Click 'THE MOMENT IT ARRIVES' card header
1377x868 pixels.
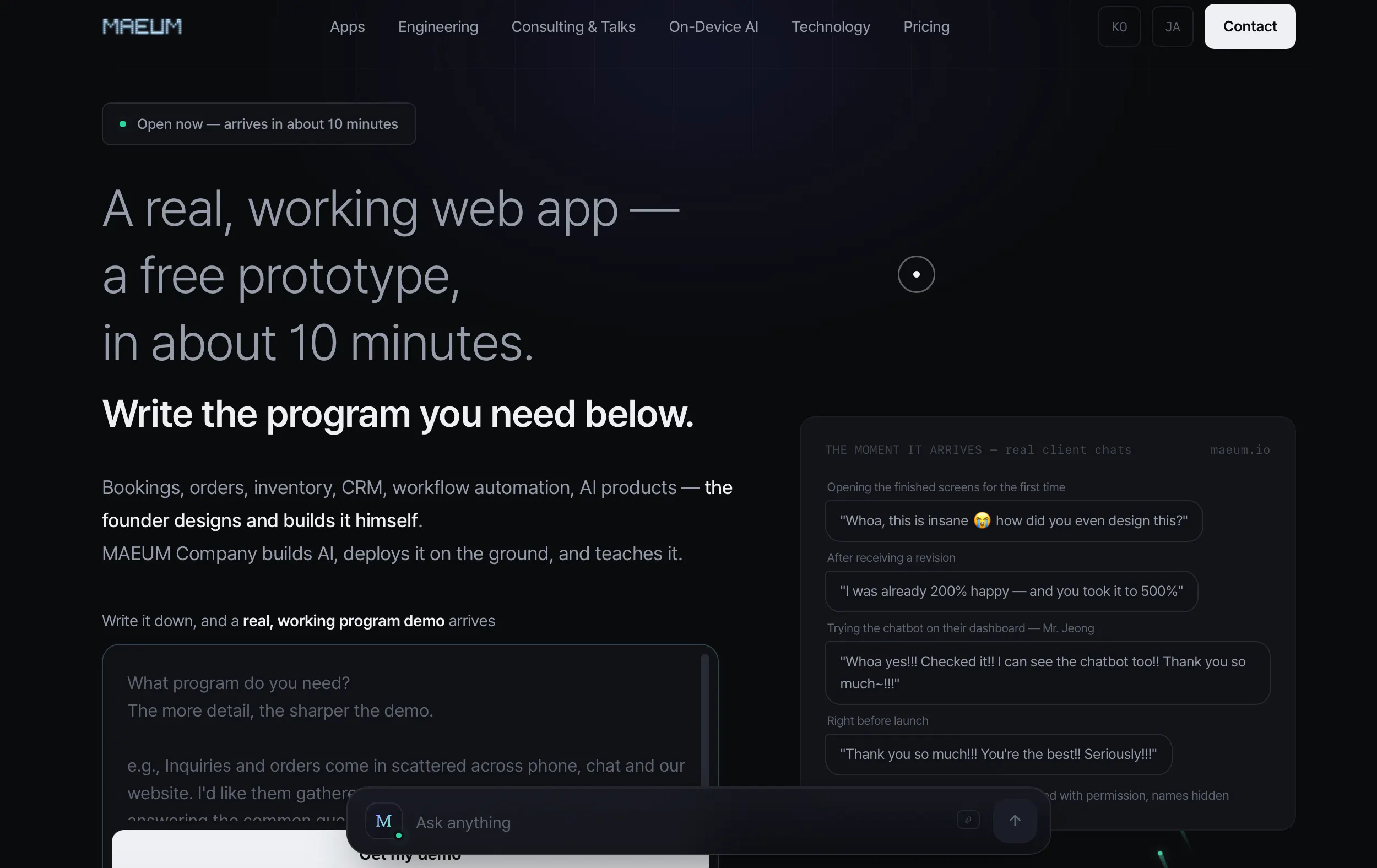coord(978,449)
